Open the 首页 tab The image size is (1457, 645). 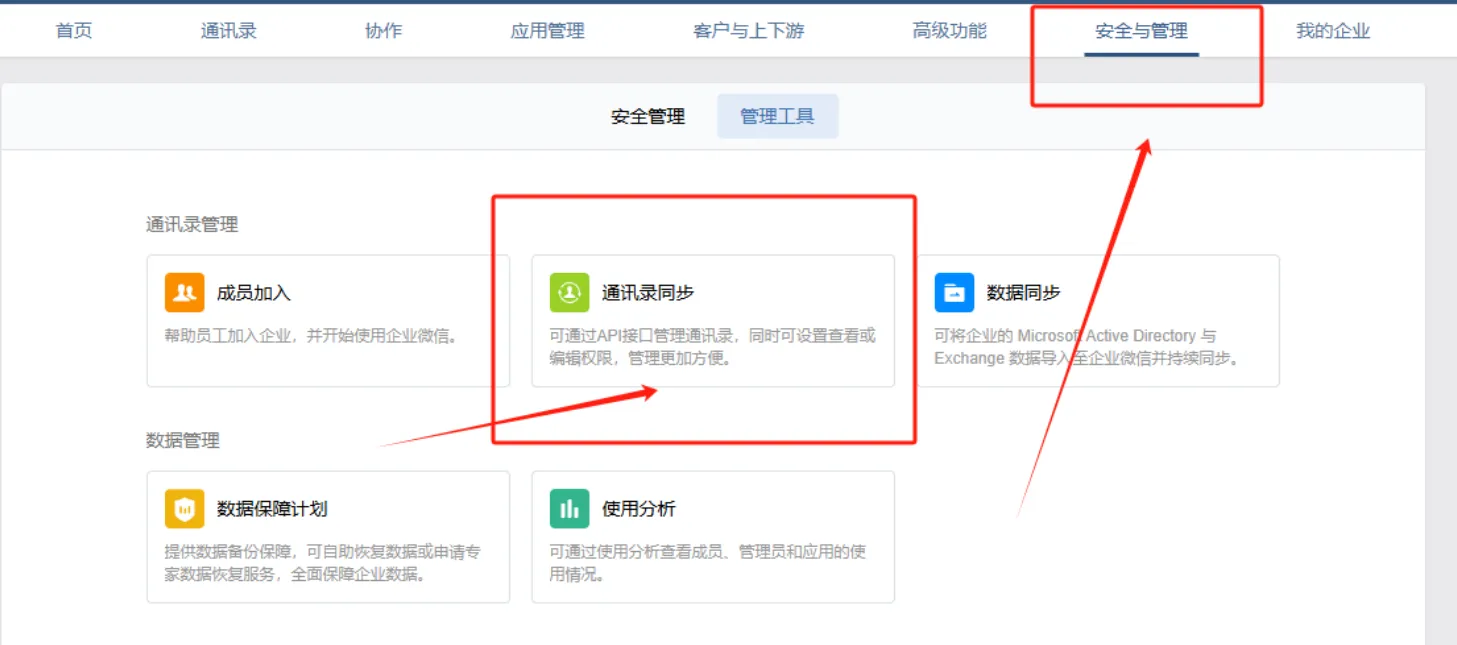74,31
